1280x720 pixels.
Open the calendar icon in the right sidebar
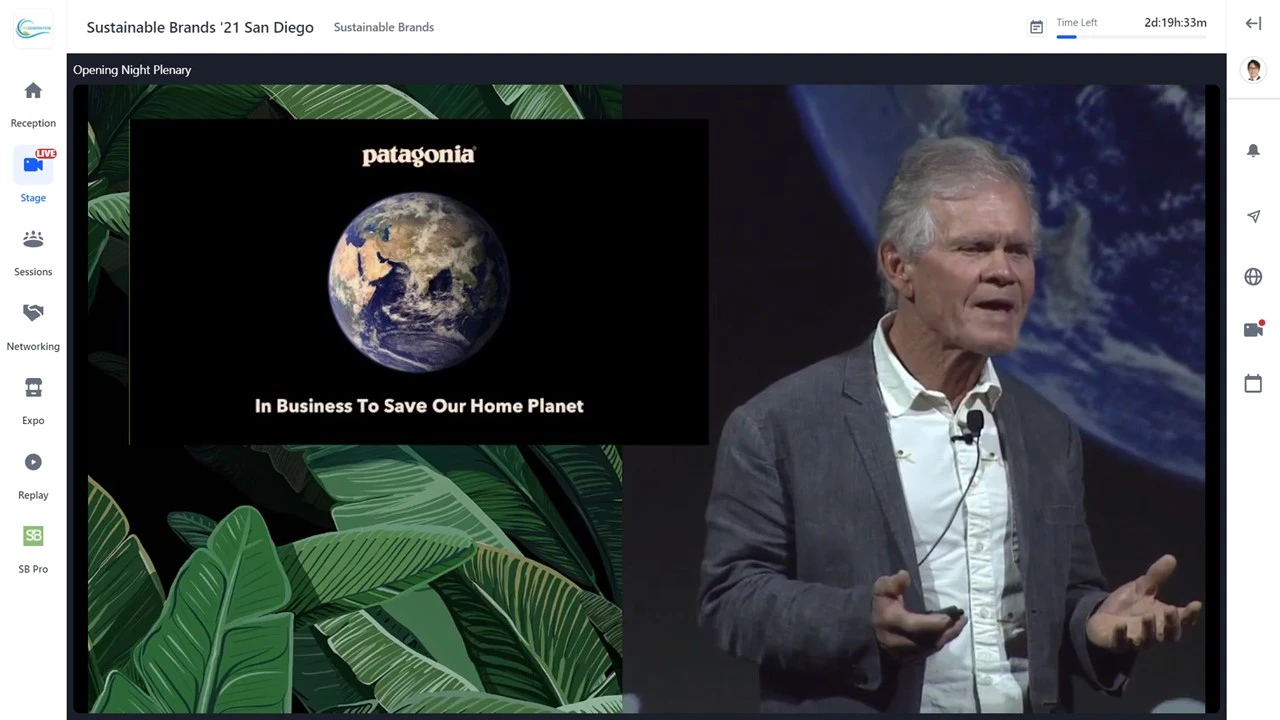pyautogui.click(x=1253, y=383)
